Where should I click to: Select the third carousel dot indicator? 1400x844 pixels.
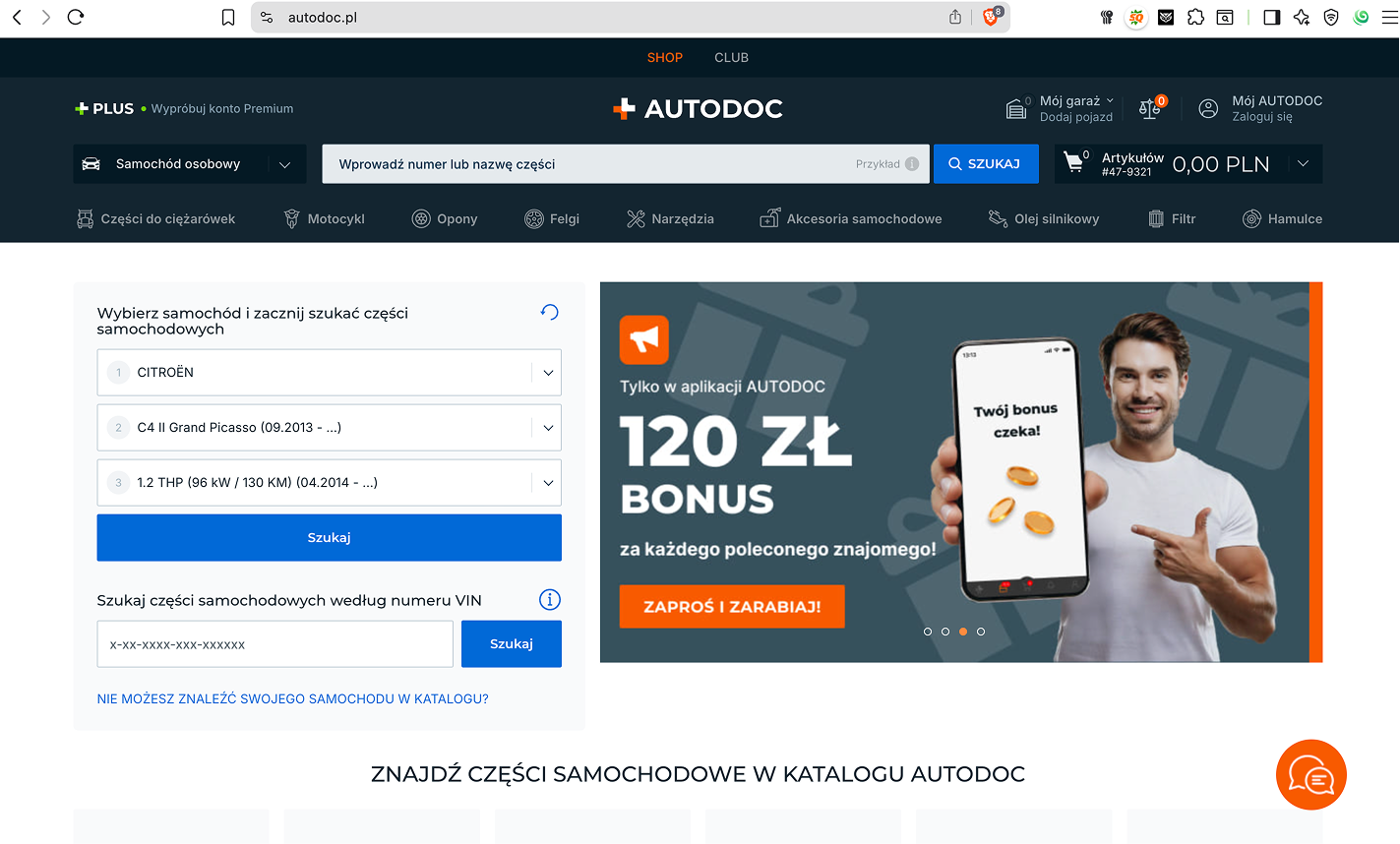tap(963, 632)
